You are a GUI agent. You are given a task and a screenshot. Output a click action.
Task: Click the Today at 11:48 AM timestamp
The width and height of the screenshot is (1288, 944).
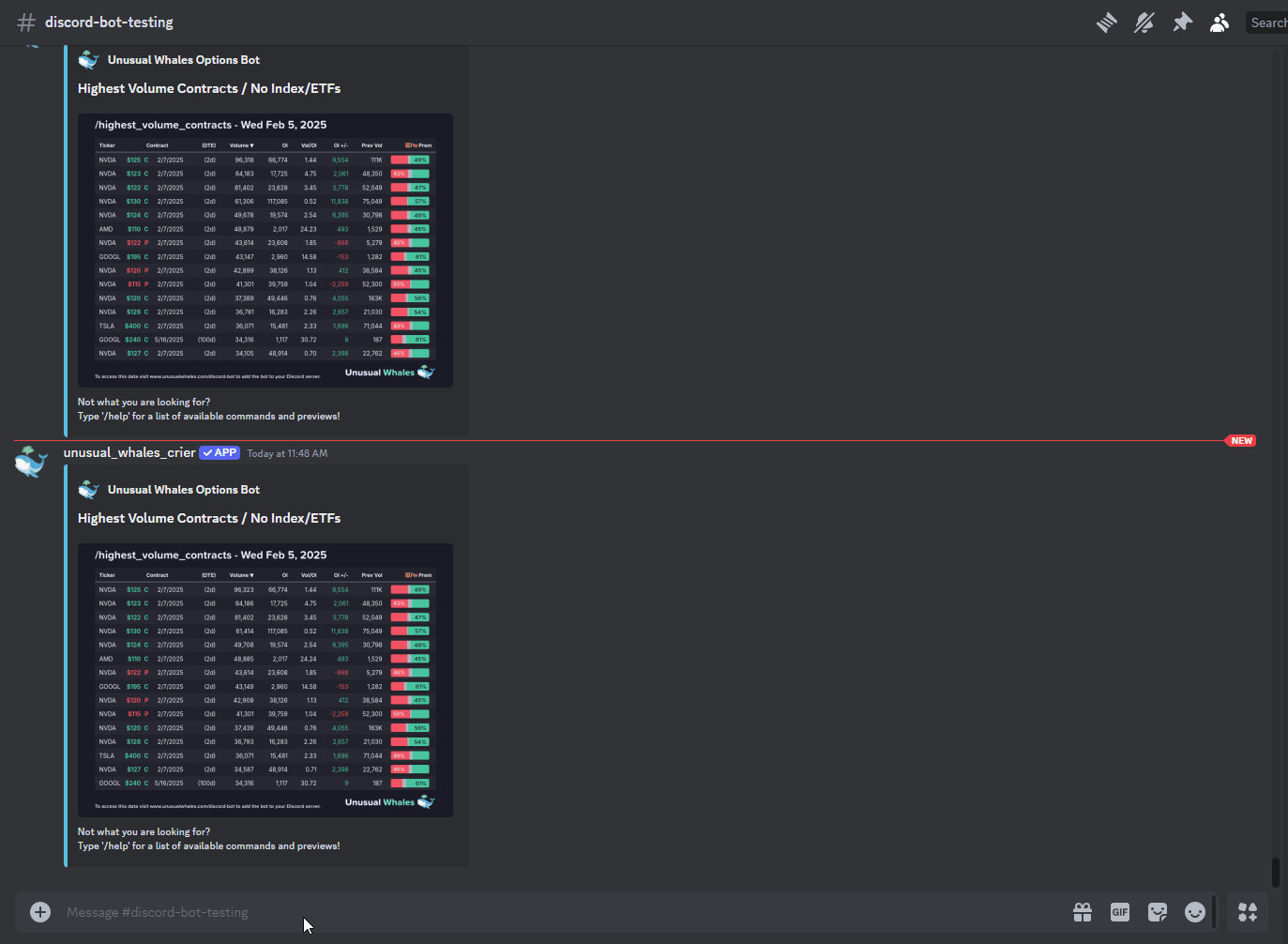click(x=287, y=453)
